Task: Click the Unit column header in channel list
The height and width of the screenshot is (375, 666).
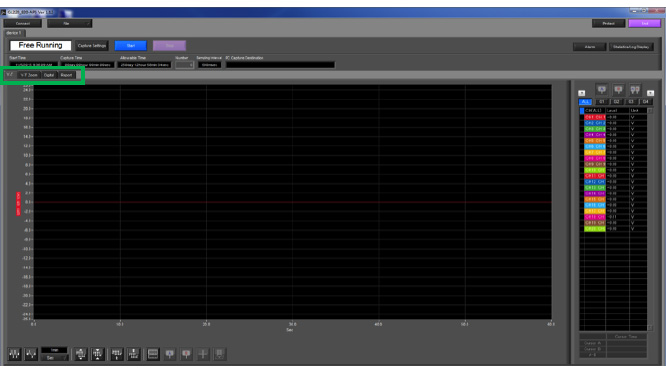Action: pyautogui.click(x=638, y=110)
